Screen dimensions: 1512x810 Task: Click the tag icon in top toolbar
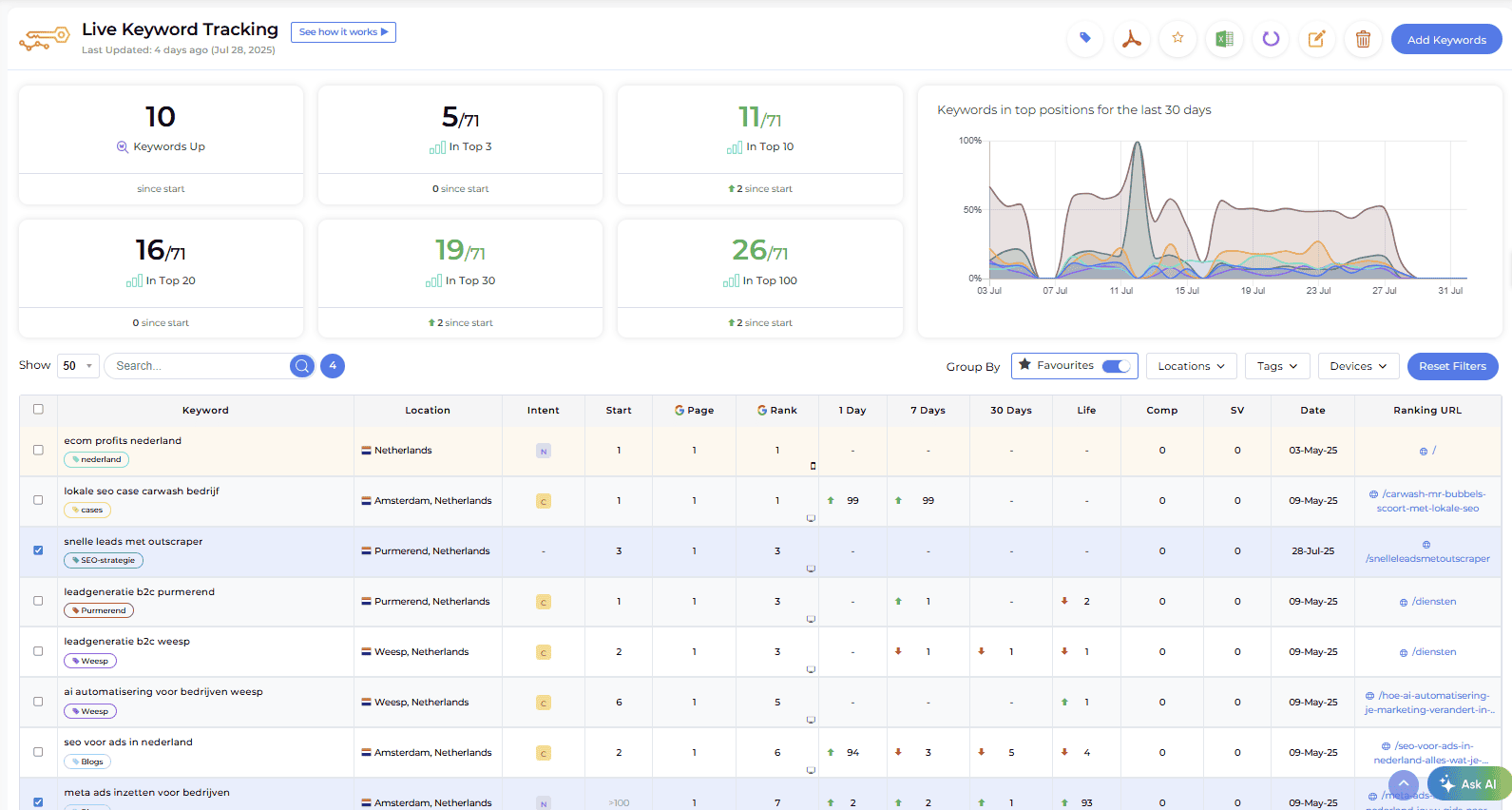click(1085, 39)
